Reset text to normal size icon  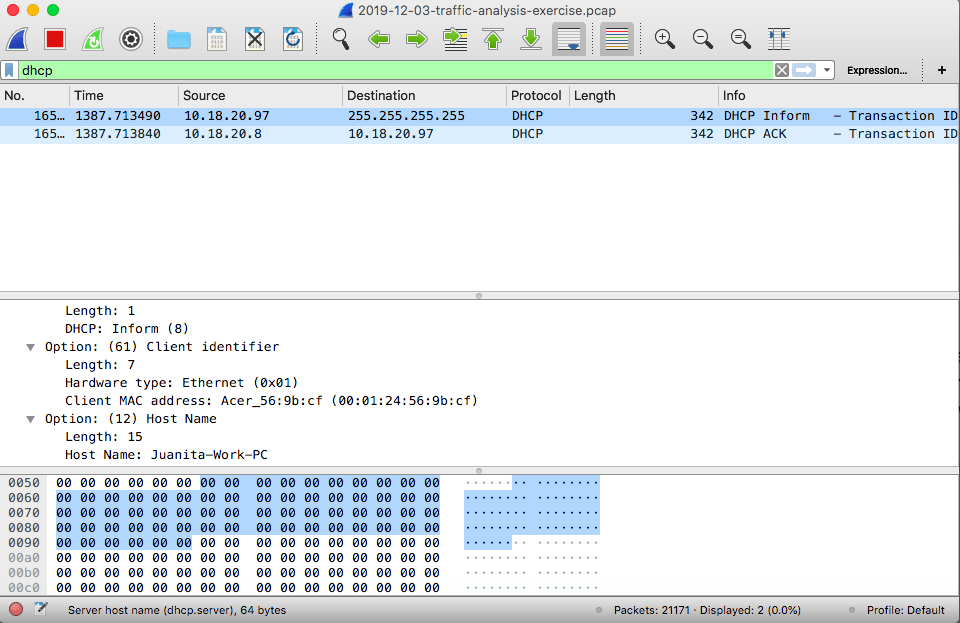(741, 39)
